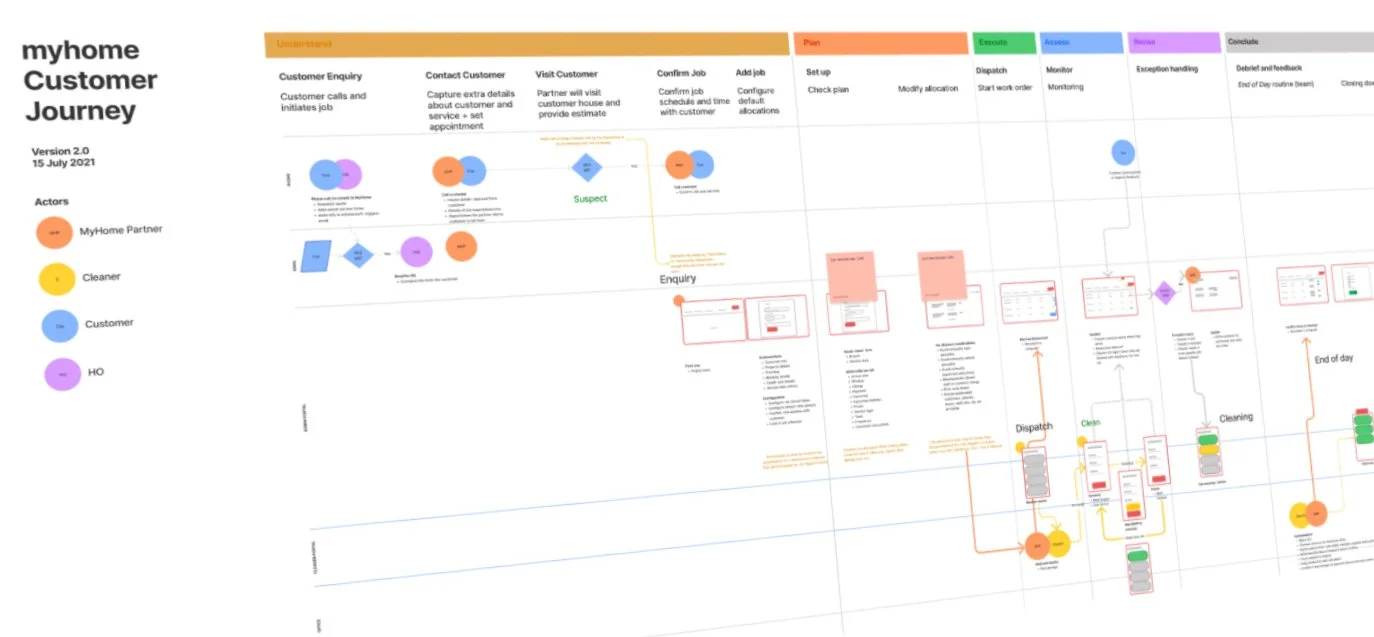Screen dimensions: 1374x637
Task: Click the 'Actors' legend heading
Action: click(x=52, y=202)
